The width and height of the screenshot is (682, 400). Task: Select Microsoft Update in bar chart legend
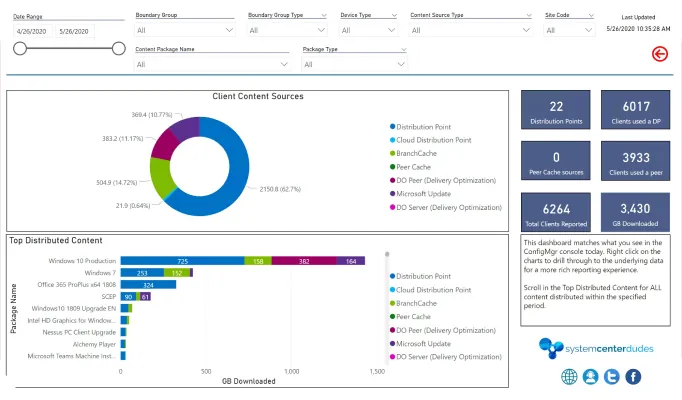pos(423,343)
